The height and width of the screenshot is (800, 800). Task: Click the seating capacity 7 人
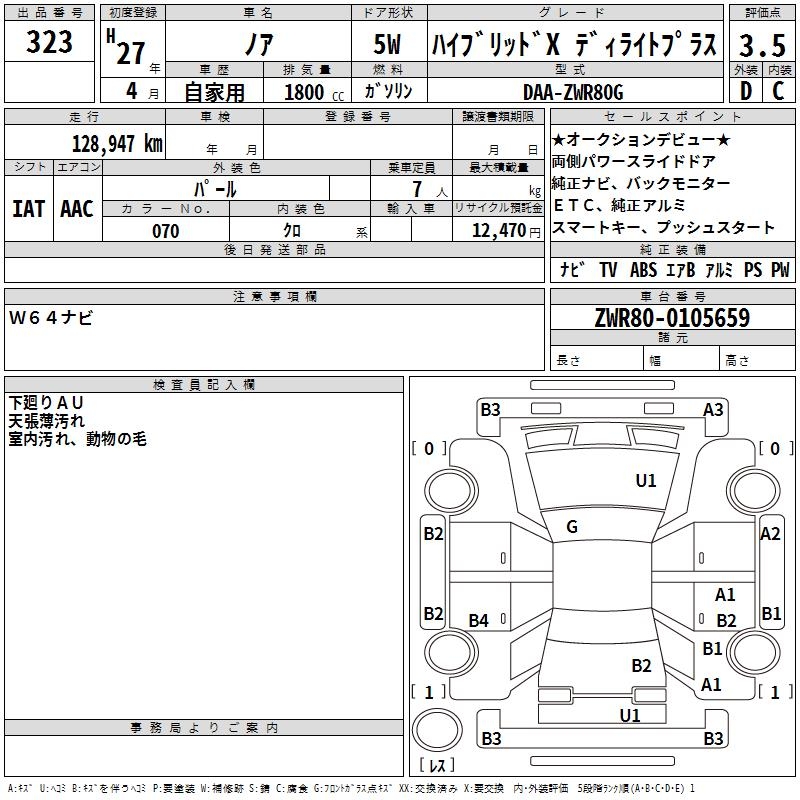click(430, 189)
